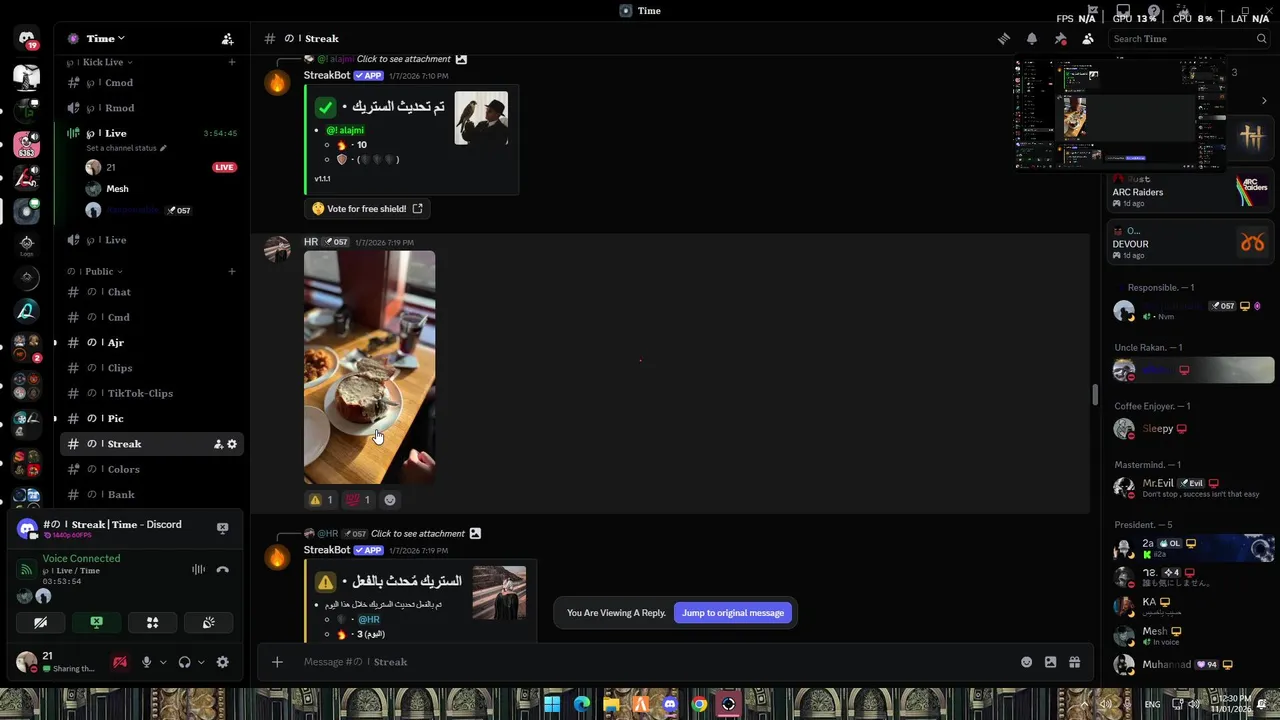Open pinned messages icon
Image resolution: width=1280 pixels, height=720 pixels.
click(x=1060, y=39)
